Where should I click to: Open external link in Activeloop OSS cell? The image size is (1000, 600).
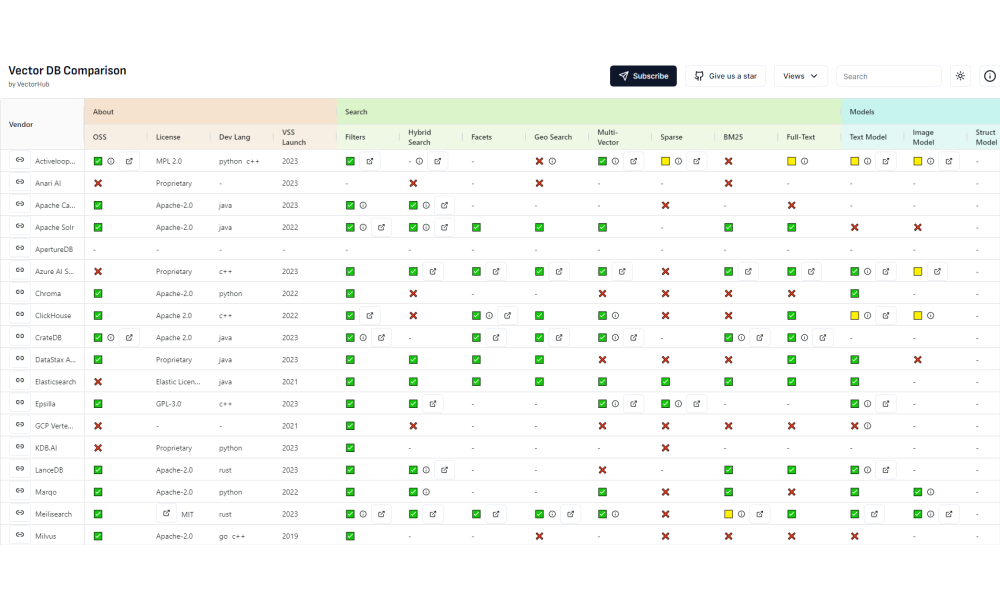click(129, 161)
